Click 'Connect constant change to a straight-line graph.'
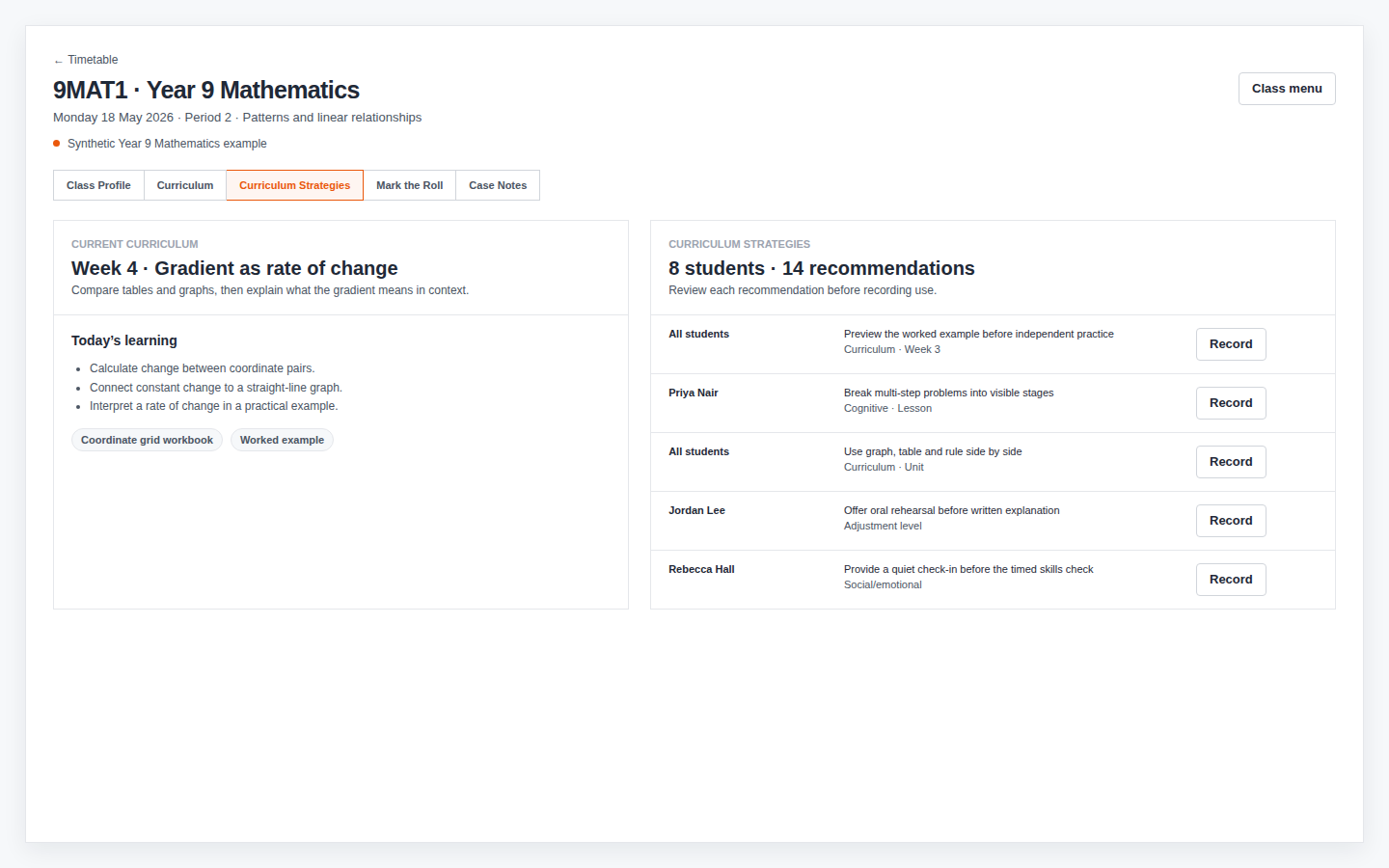The image size is (1389, 868). point(216,388)
